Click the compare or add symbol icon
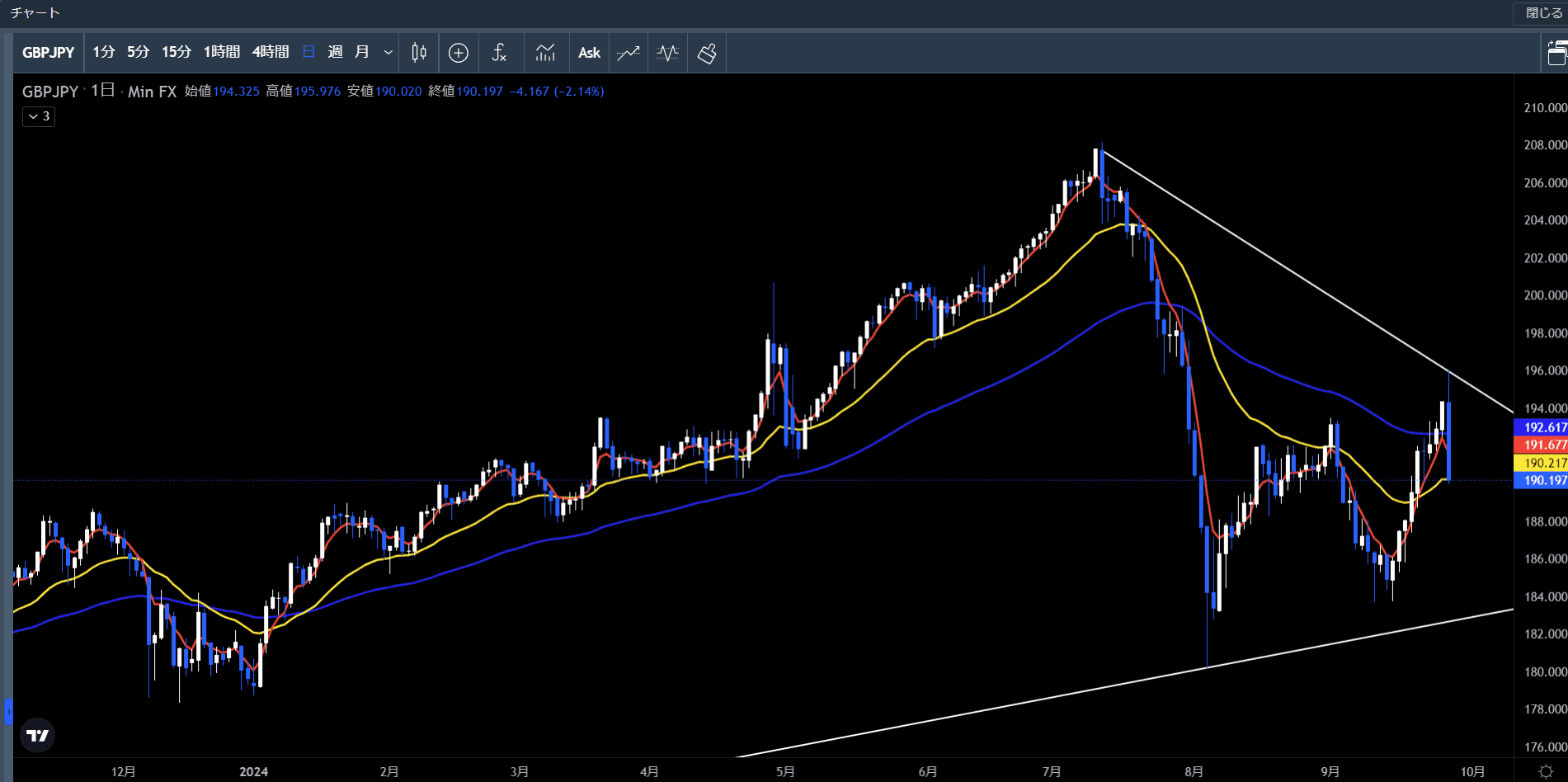The image size is (1568, 782). pyautogui.click(x=459, y=53)
